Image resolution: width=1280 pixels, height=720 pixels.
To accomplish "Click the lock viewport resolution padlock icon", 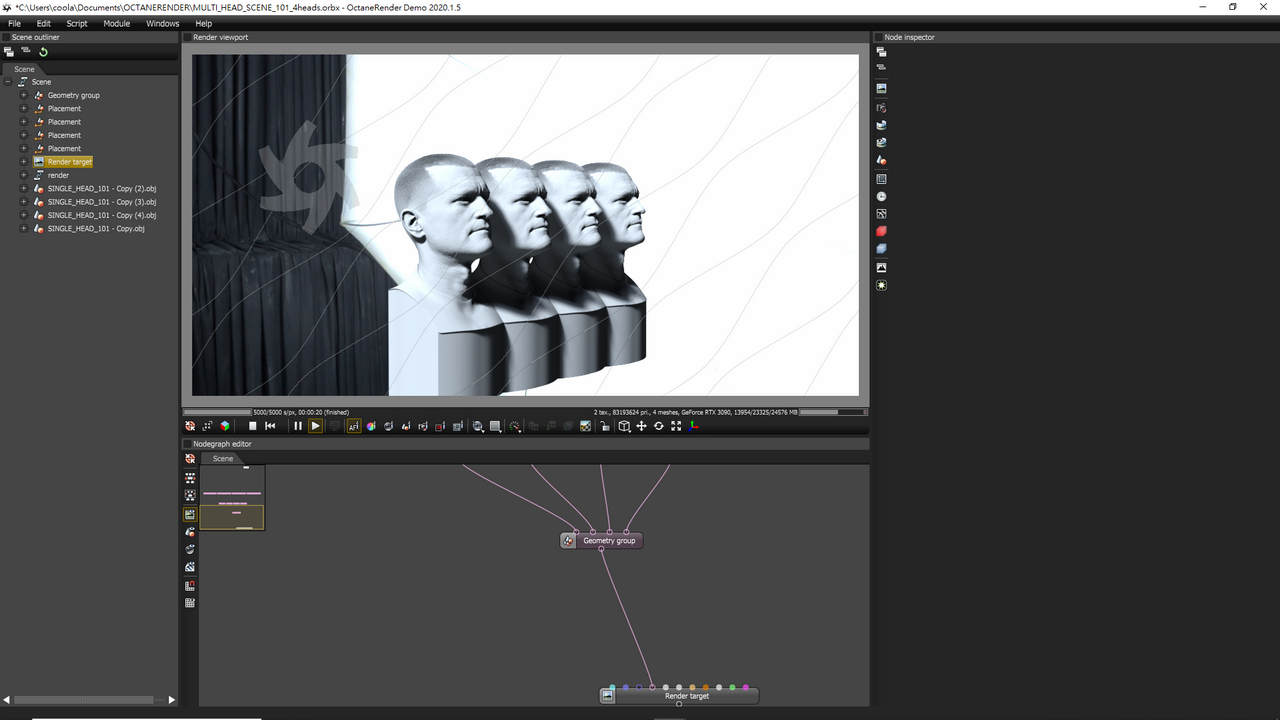I will pyautogui.click(x=603, y=426).
